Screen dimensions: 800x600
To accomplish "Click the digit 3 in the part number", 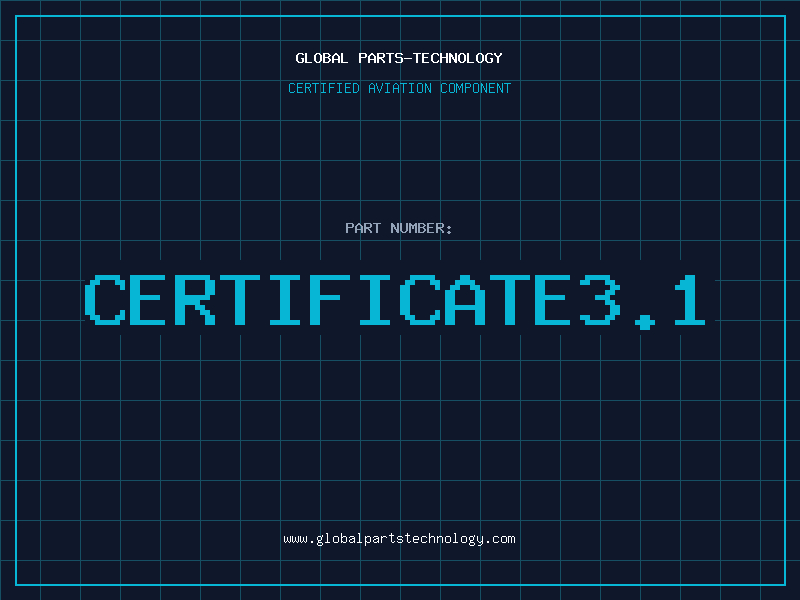I will coord(599,299).
